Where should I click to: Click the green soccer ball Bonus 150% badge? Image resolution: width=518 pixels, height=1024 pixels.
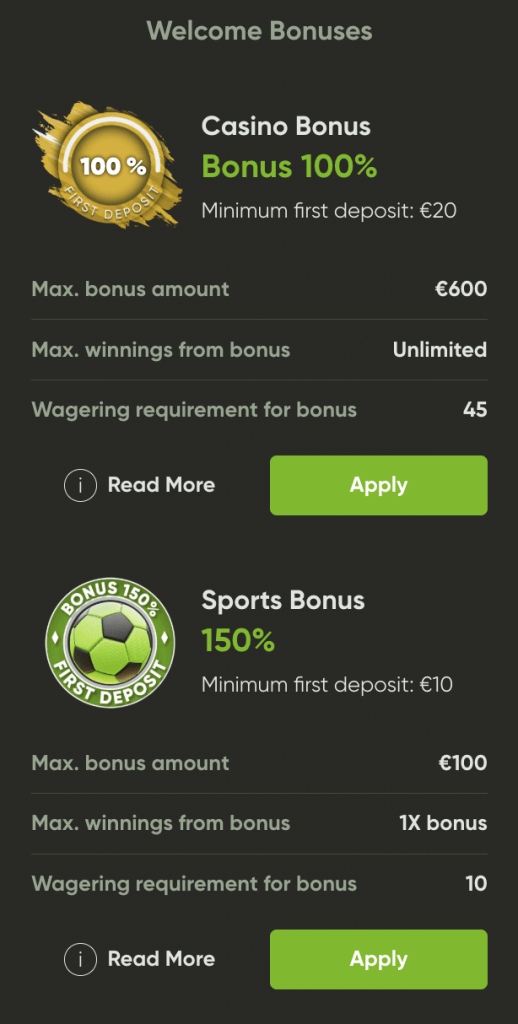pyautogui.click(x=110, y=642)
